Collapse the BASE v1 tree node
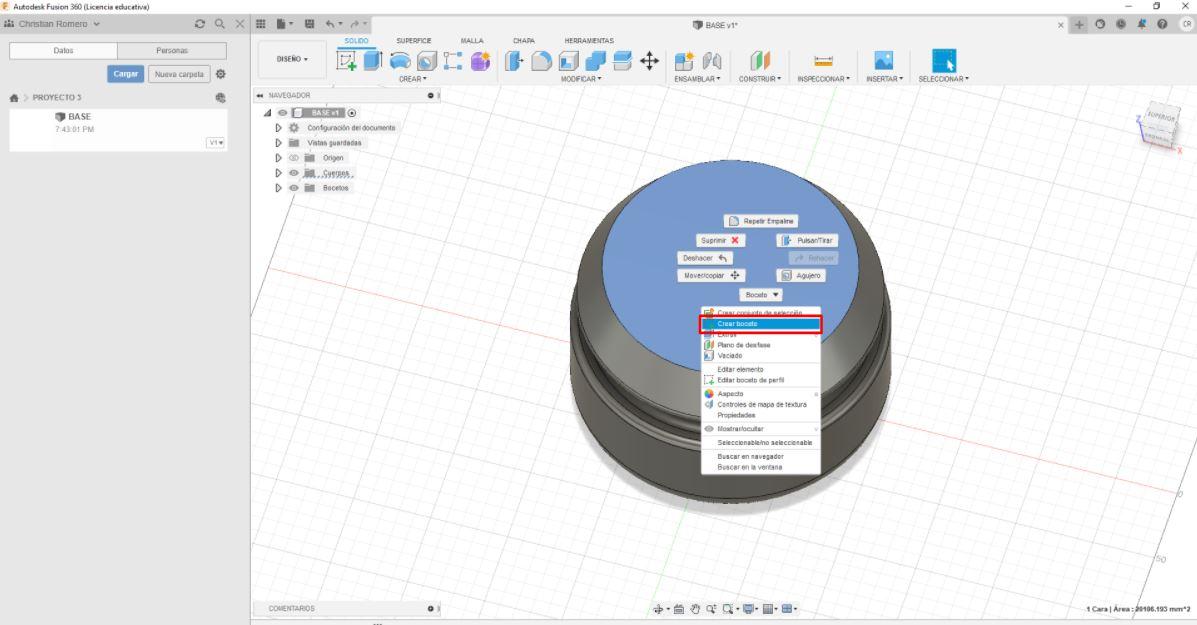Image resolution: width=1197 pixels, height=625 pixels. click(267, 113)
